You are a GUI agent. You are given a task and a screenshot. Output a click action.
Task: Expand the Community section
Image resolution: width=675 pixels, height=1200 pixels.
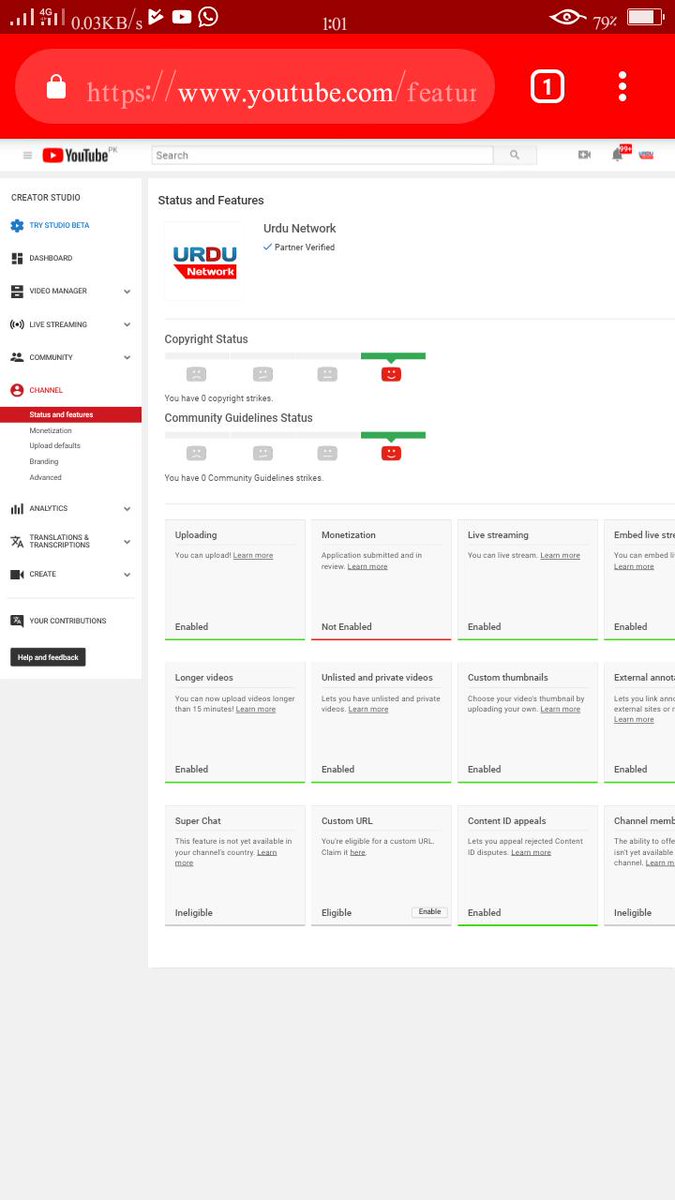click(127, 358)
